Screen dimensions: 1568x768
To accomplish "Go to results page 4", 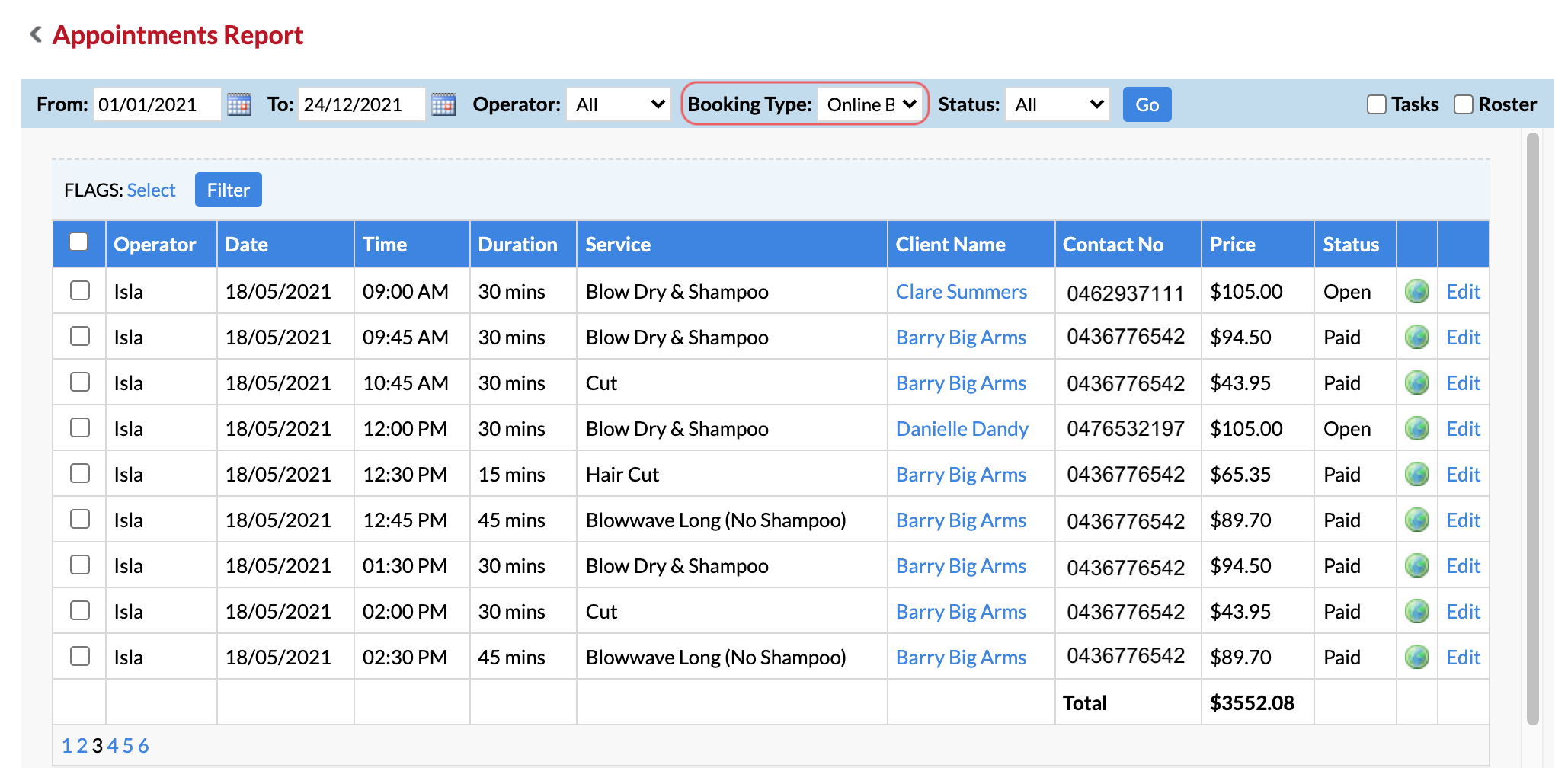I will point(113,746).
